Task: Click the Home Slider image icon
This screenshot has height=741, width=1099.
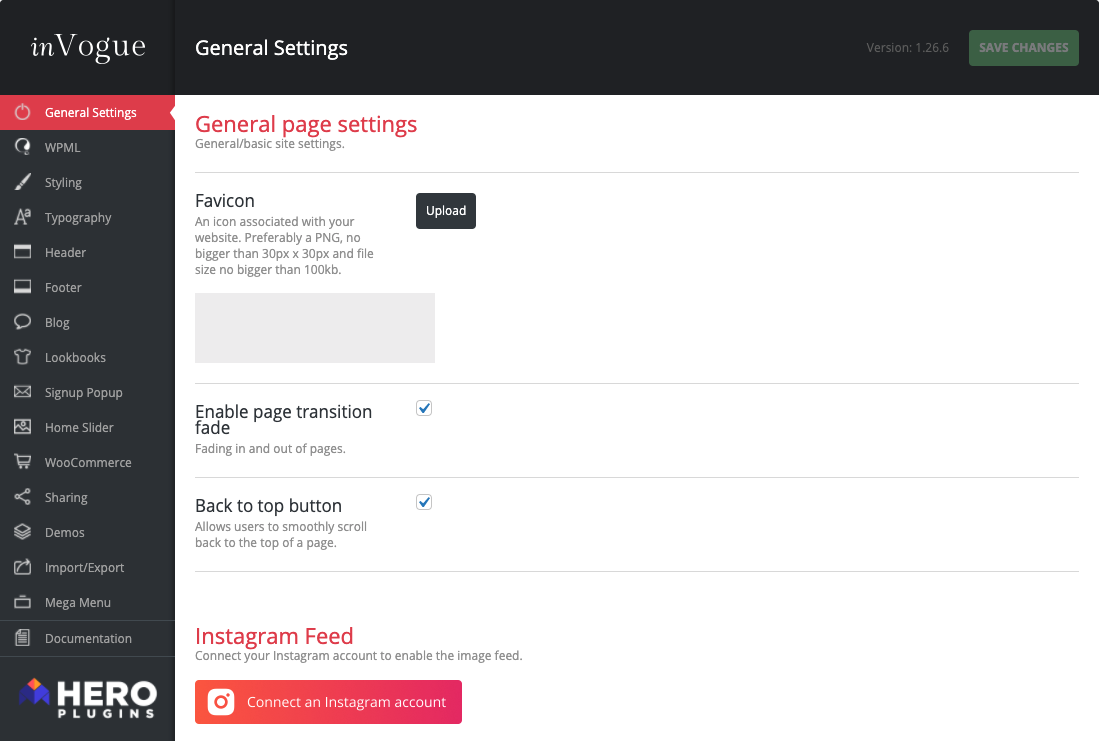Action: (22, 427)
